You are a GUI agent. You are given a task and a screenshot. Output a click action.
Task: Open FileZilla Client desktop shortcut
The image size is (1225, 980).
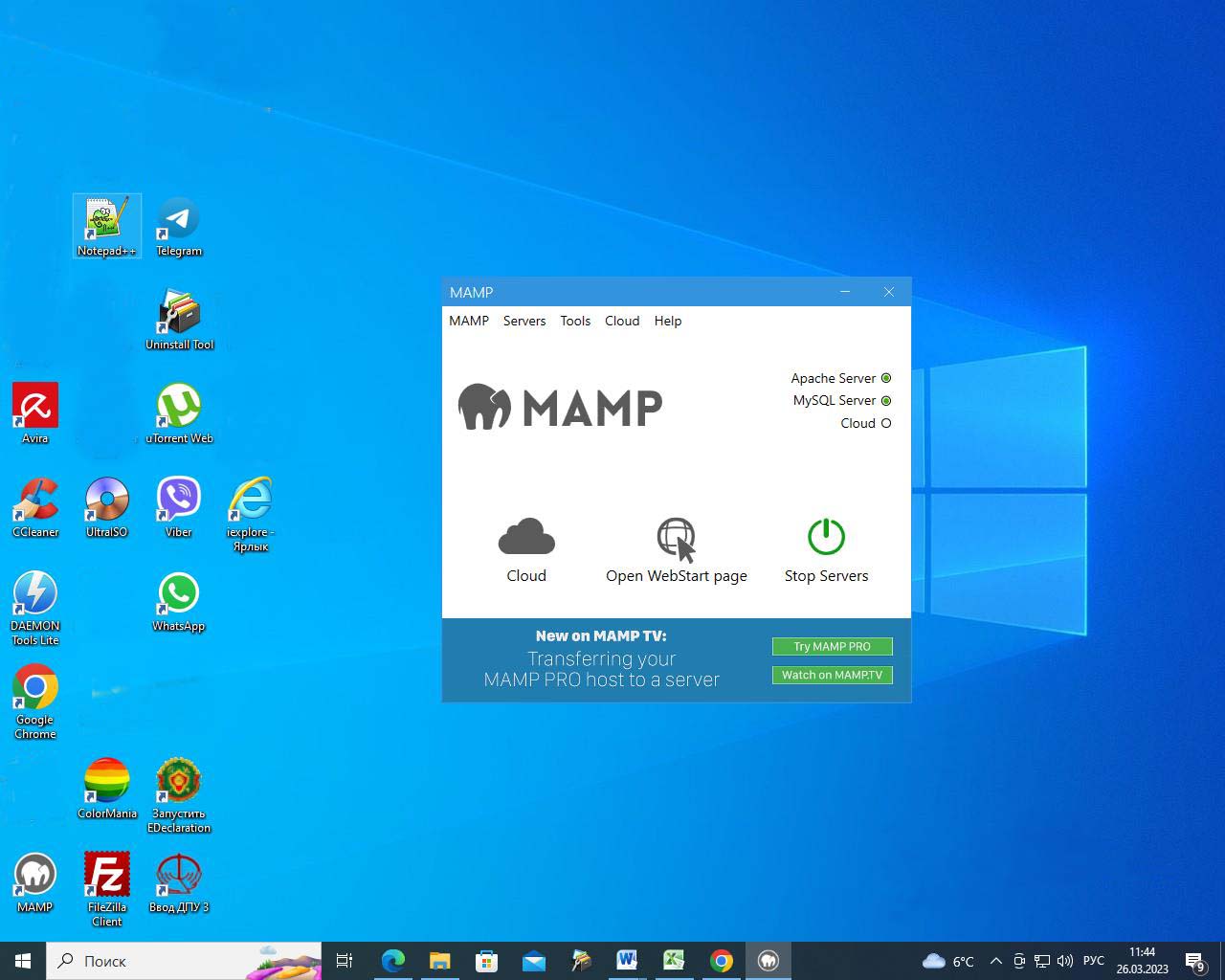coord(106,875)
